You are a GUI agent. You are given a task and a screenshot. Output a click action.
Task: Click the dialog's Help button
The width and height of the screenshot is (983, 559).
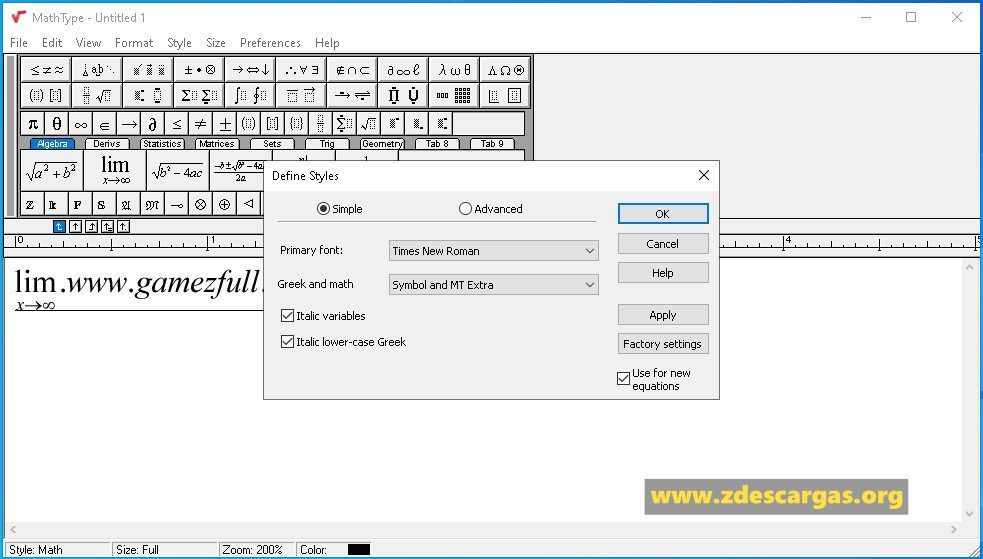pyautogui.click(x=663, y=273)
